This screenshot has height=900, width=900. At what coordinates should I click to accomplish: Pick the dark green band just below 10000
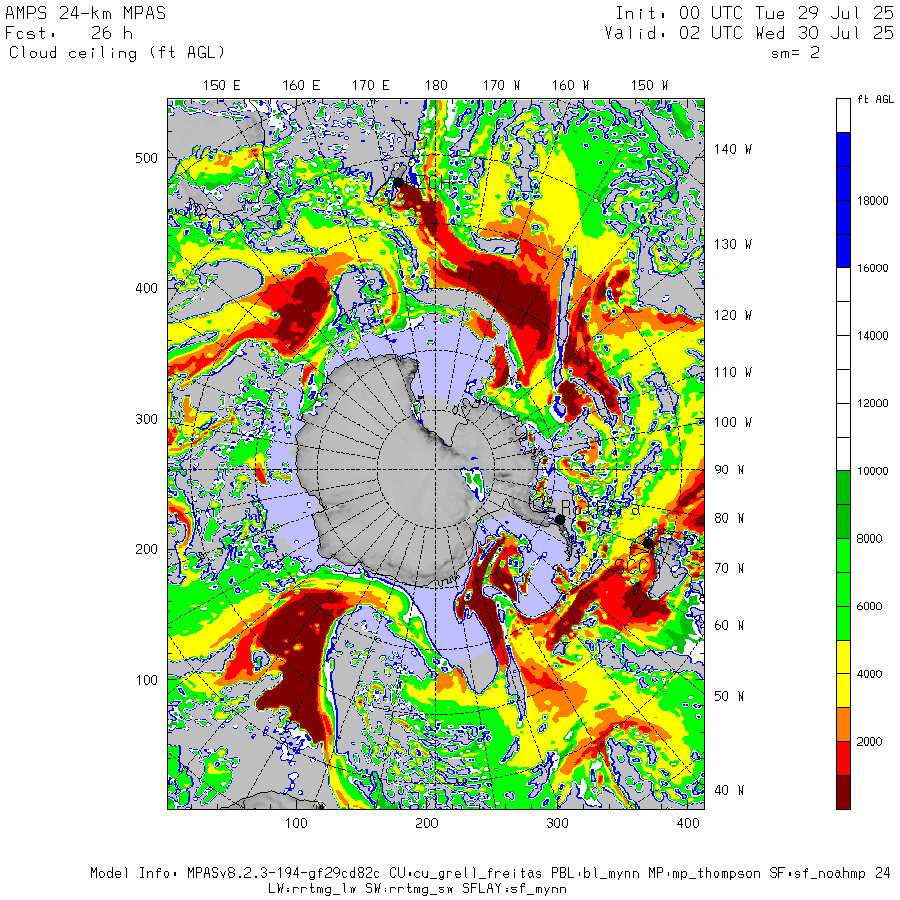843,487
